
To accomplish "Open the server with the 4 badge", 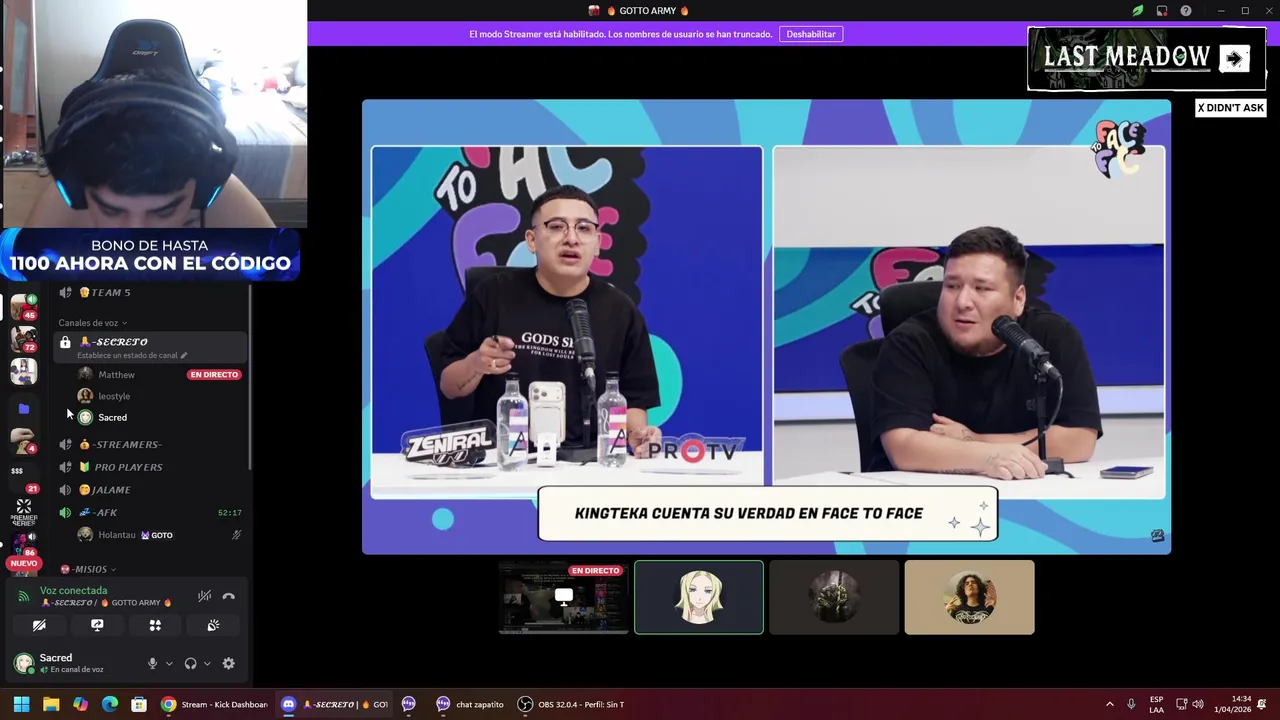I will tap(23, 440).
